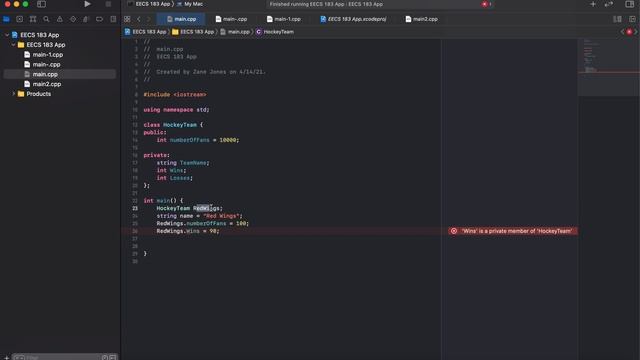Toggle the navigator sidebar panel

41,4
